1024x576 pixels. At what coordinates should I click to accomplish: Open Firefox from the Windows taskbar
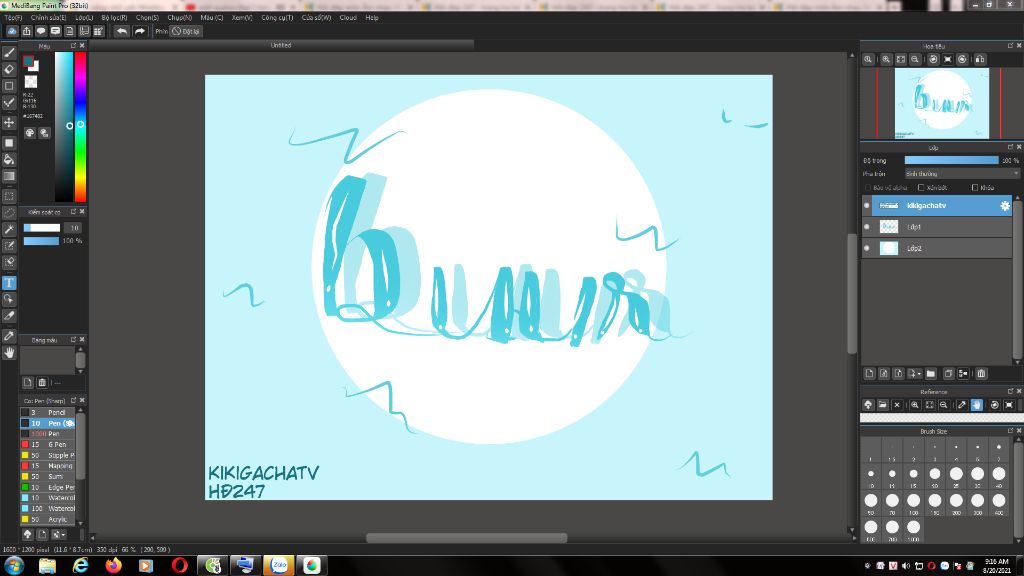pos(113,565)
